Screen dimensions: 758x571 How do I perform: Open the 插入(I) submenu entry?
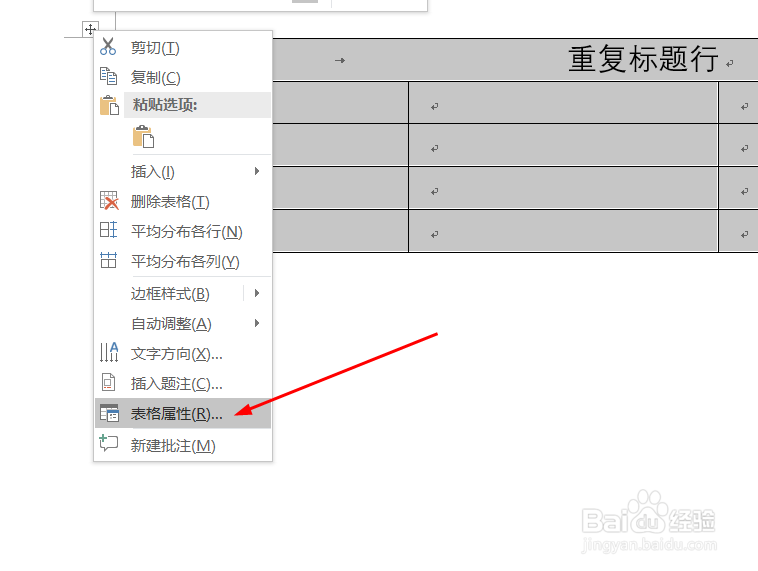(183, 172)
